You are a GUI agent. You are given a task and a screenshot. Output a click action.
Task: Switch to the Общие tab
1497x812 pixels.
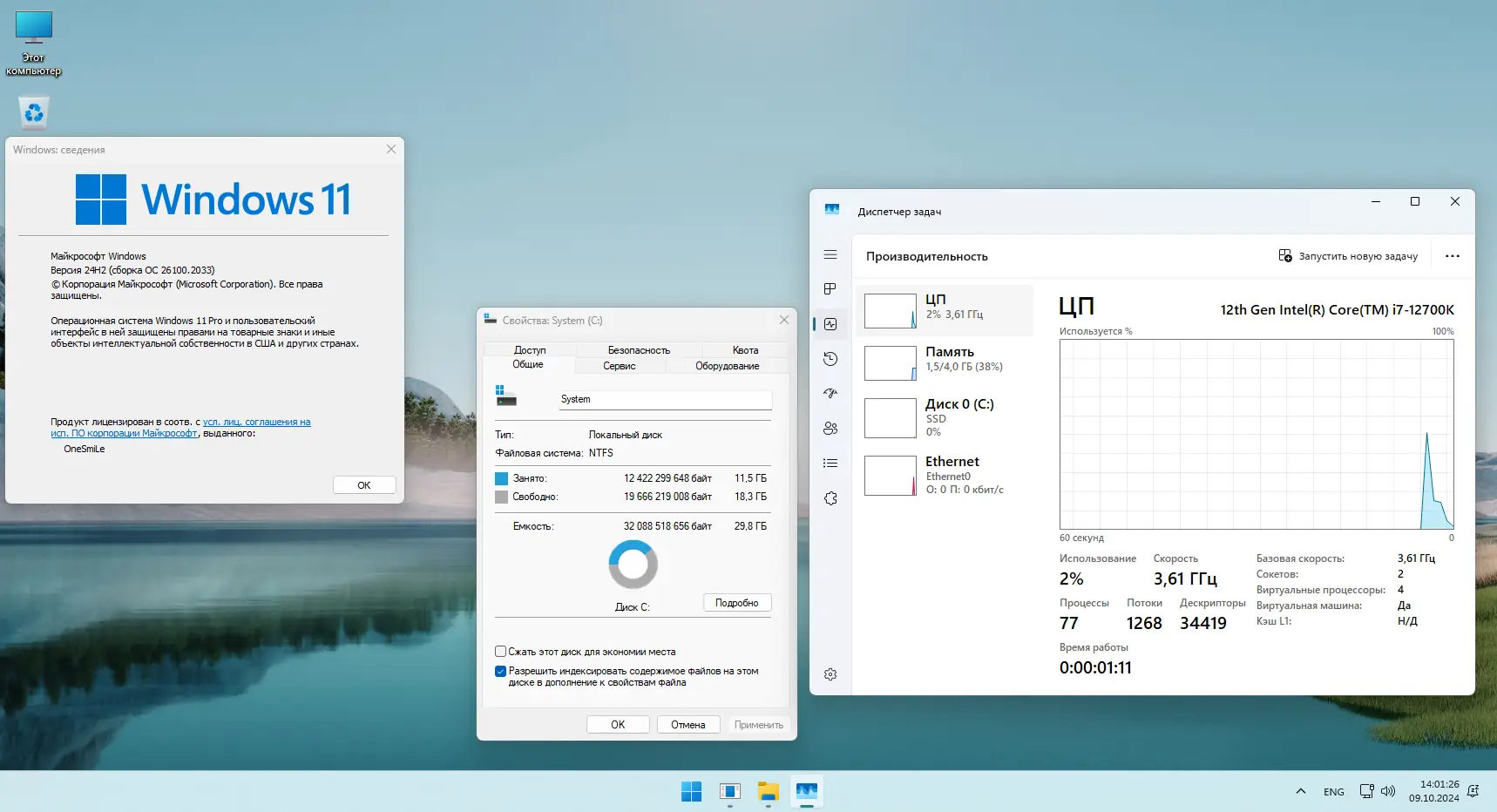528,365
